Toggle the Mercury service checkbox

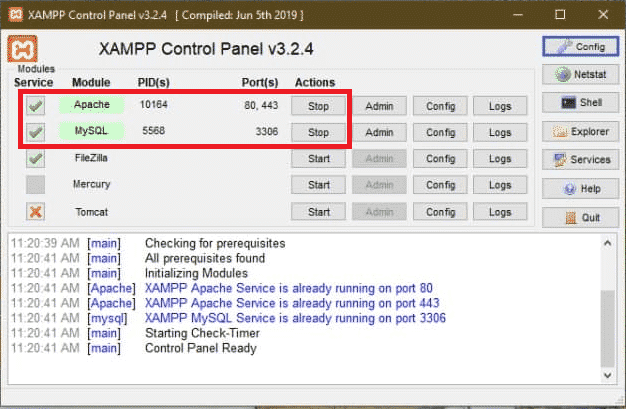[36, 185]
